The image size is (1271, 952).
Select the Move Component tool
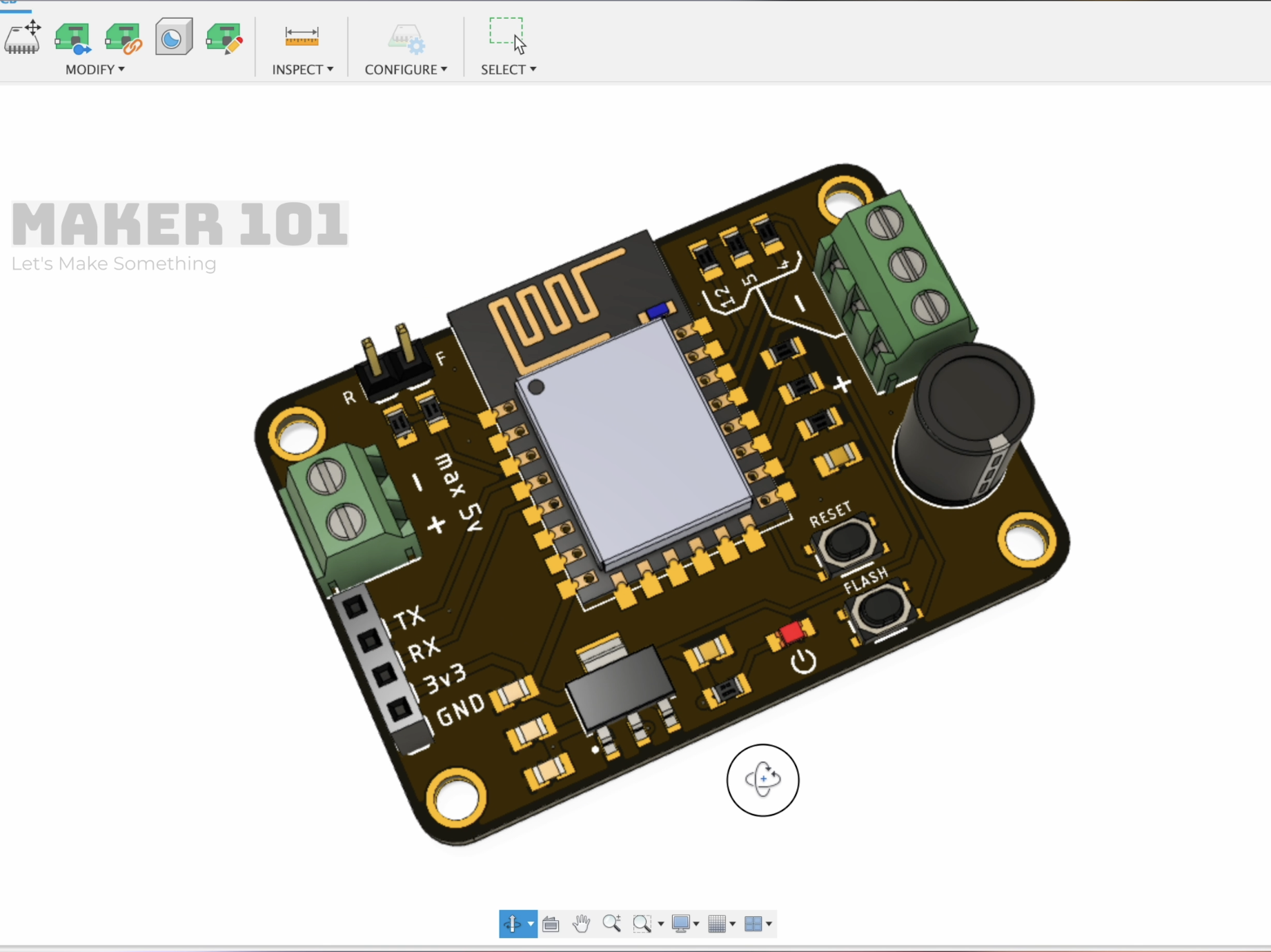(22, 38)
